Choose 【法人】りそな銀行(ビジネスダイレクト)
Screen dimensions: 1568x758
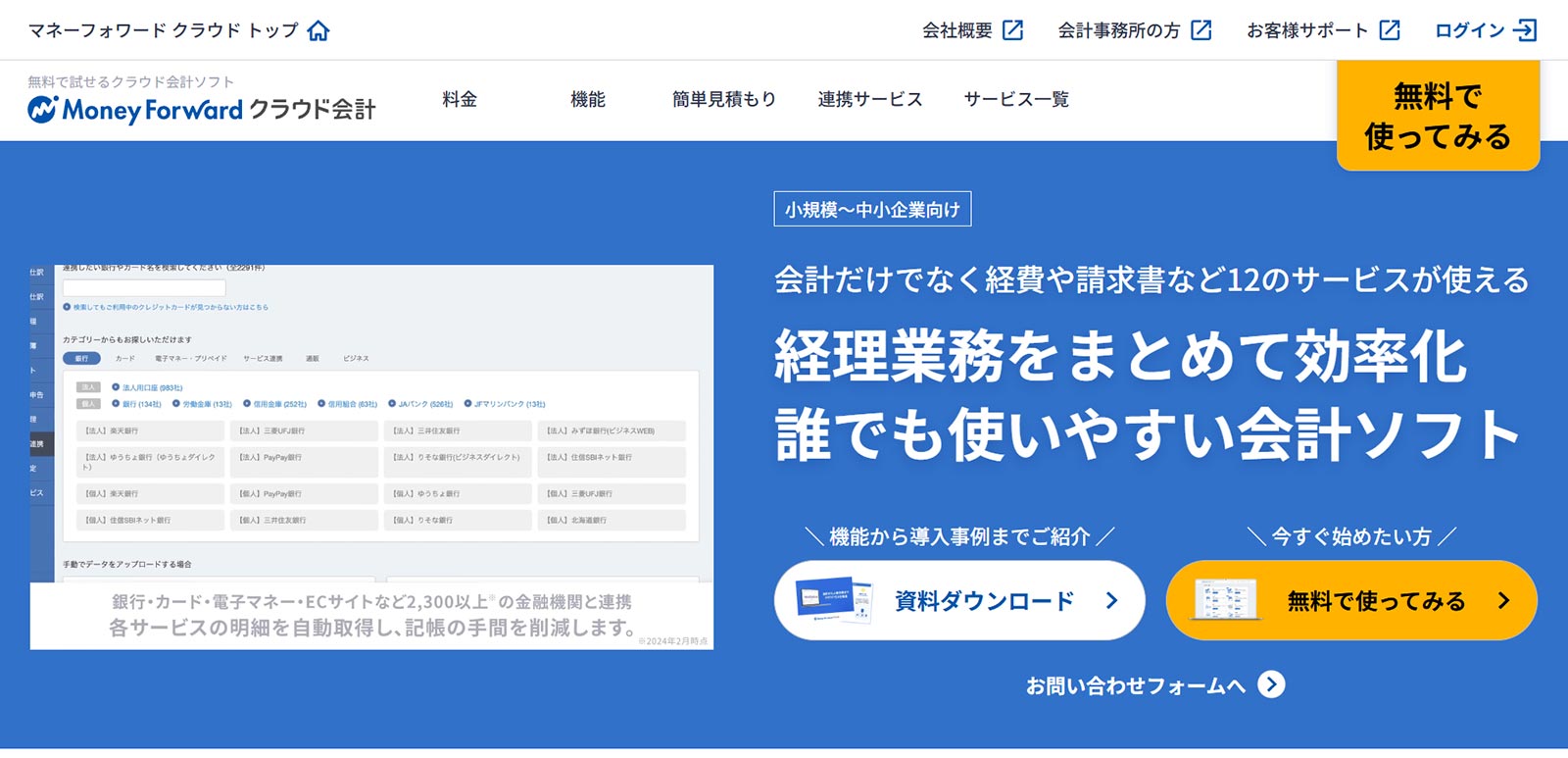(x=458, y=462)
